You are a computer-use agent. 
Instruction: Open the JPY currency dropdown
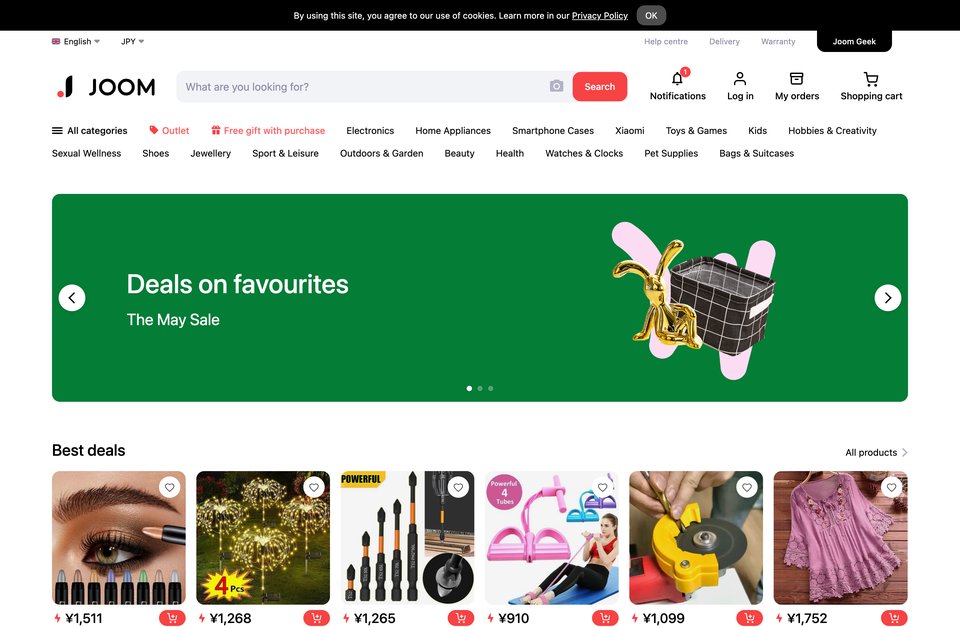click(132, 42)
